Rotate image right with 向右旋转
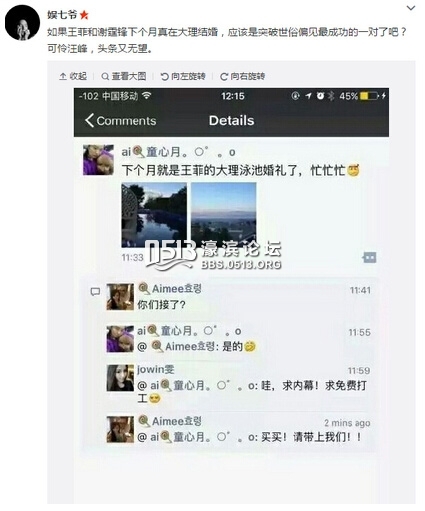The image size is (425, 511). pos(243,76)
